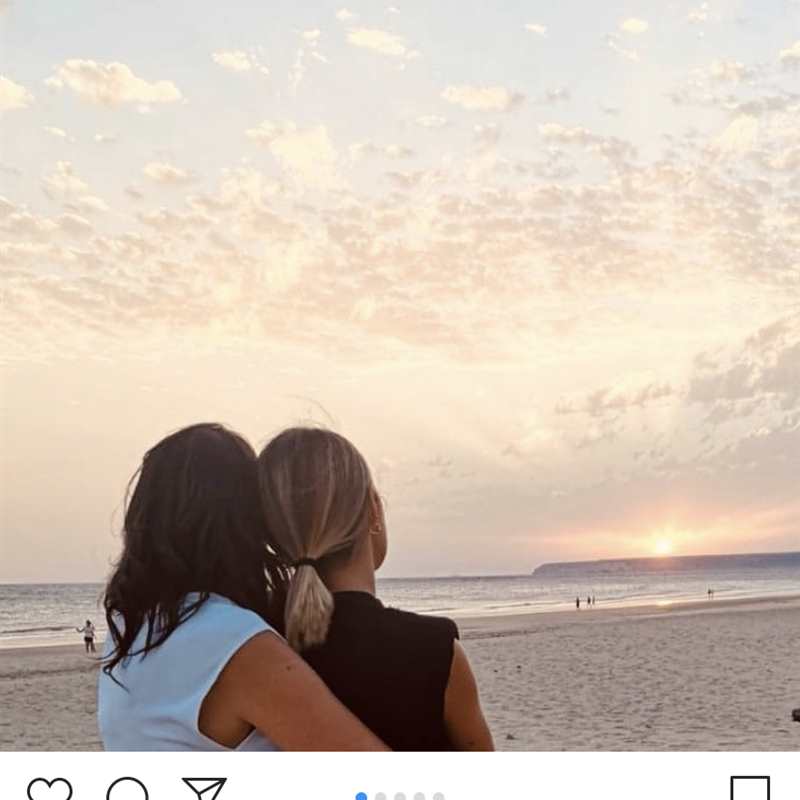This screenshot has height=800, width=800.
Task: Share the post using the paper plane icon
Action: pyautogui.click(x=204, y=789)
